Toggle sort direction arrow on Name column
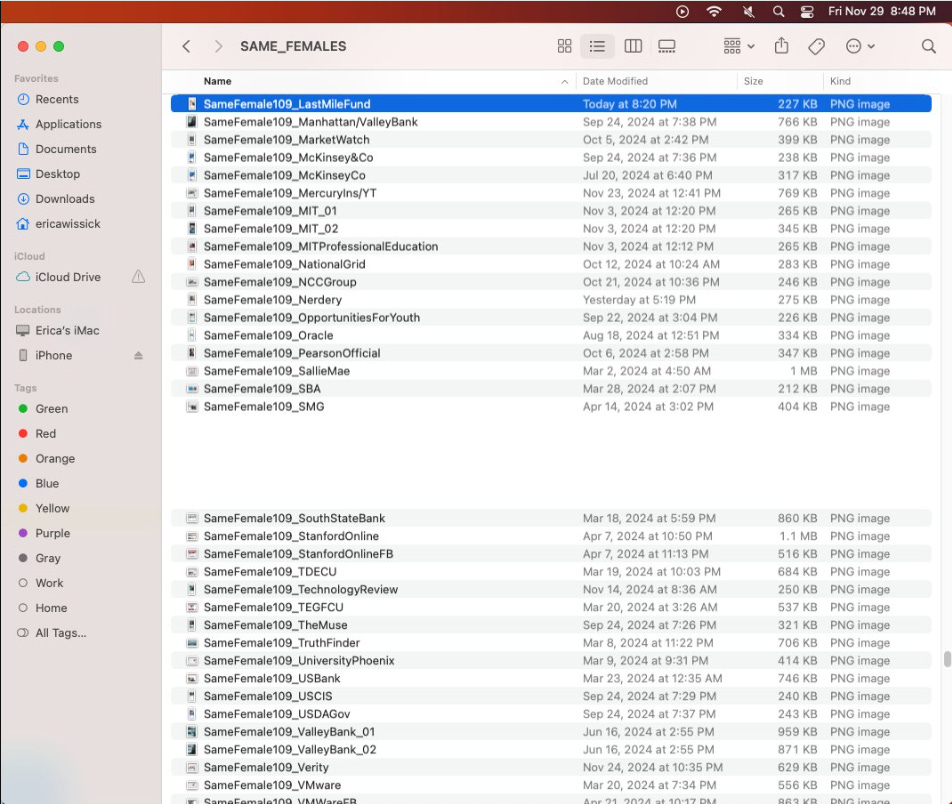Image resolution: width=952 pixels, height=804 pixels. tap(565, 81)
